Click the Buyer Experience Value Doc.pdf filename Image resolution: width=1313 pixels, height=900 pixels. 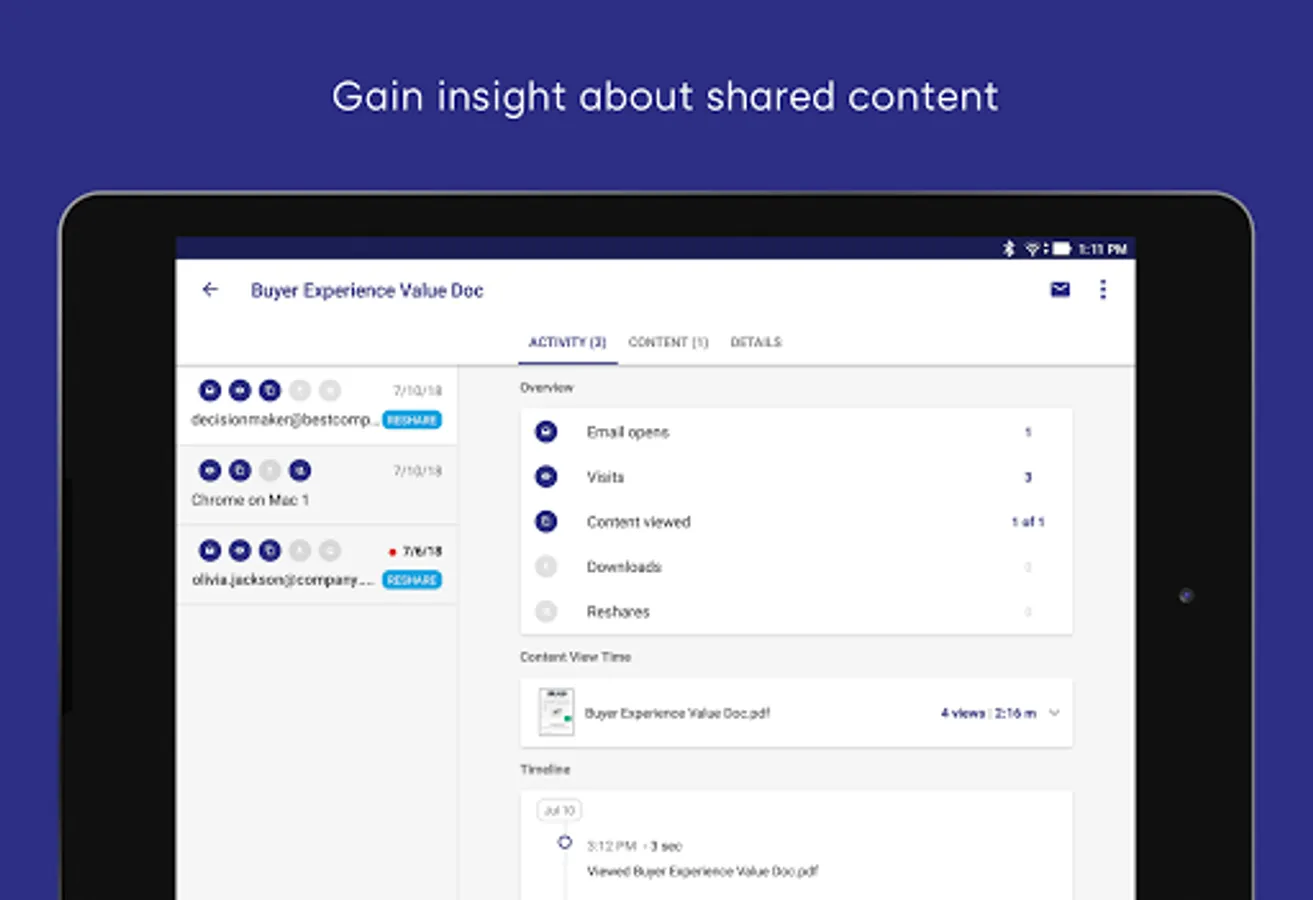(x=677, y=714)
